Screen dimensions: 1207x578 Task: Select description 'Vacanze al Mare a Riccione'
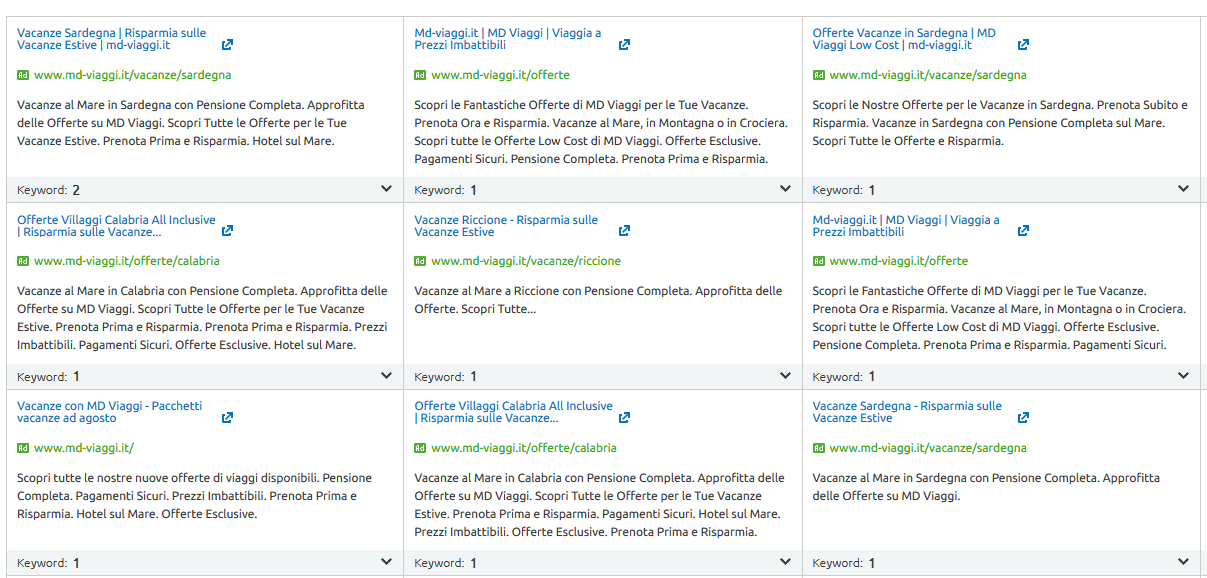(x=599, y=300)
